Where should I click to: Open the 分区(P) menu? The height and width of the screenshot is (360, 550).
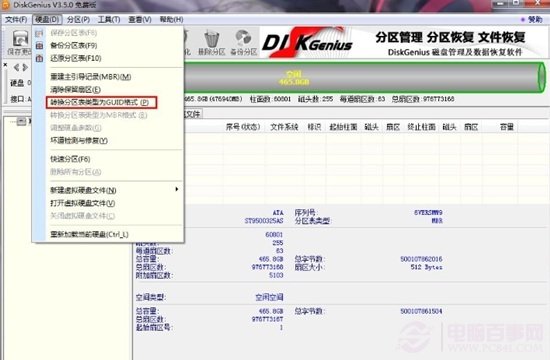[x=78, y=19]
